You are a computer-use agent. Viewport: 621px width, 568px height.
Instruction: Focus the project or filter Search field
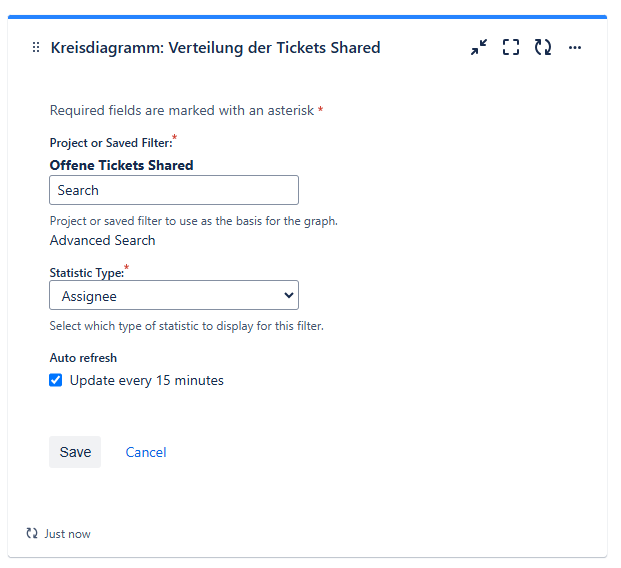pyautogui.click(x=174, y=190)
